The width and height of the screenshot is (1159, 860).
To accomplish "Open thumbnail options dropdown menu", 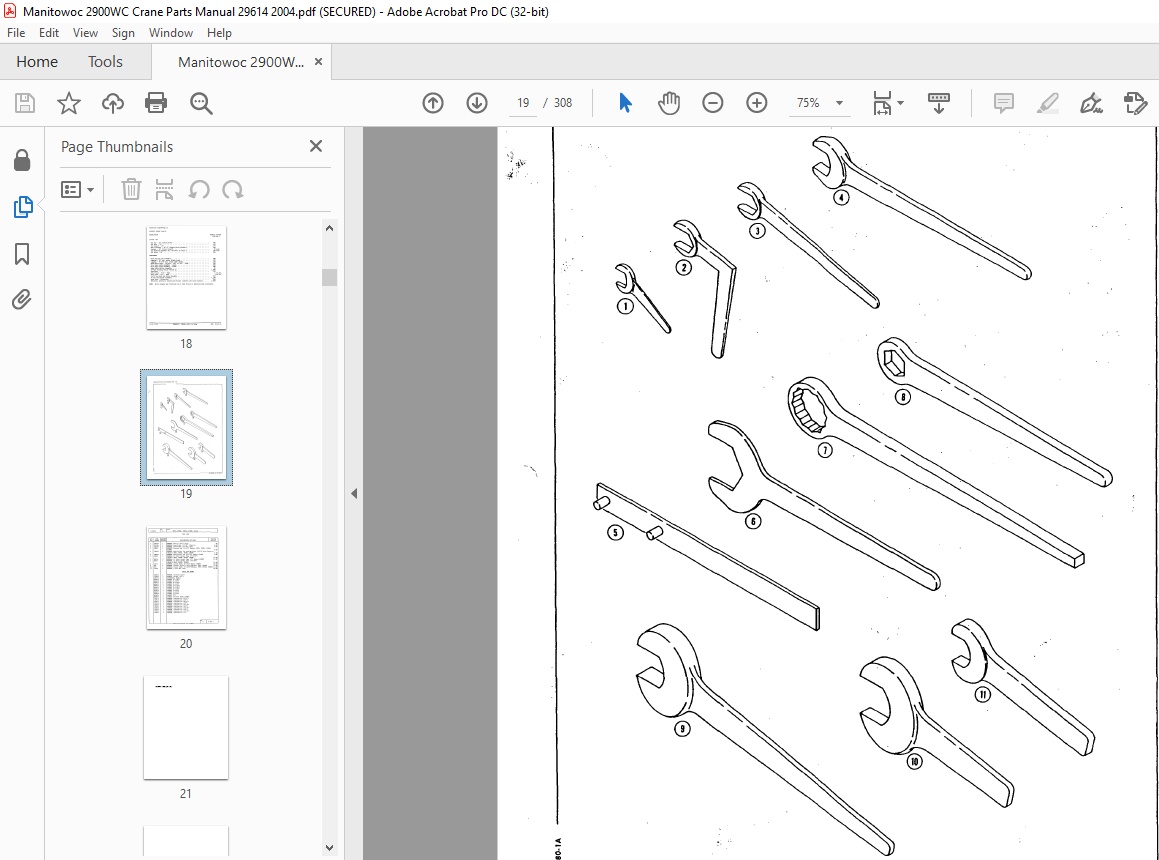I will pos(77,190).
